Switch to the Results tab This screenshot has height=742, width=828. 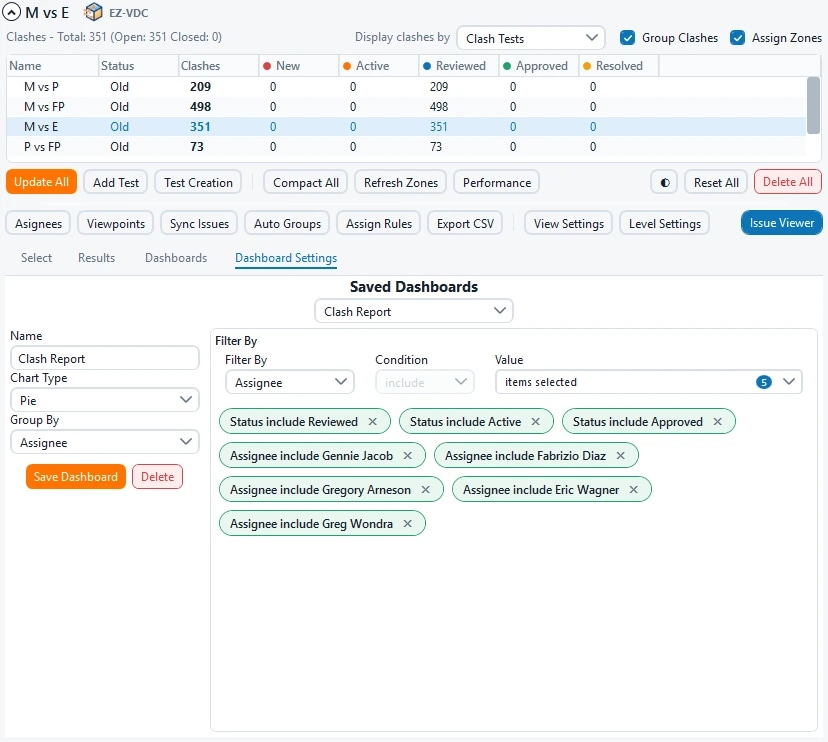pyautogui.click(x=97, y=258)
